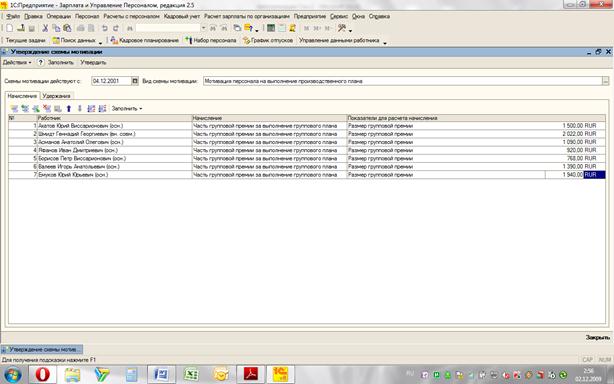Open the calendar picker beside date 04.12.2001
Screen dimensions: 614x384
tap(135, 81)
